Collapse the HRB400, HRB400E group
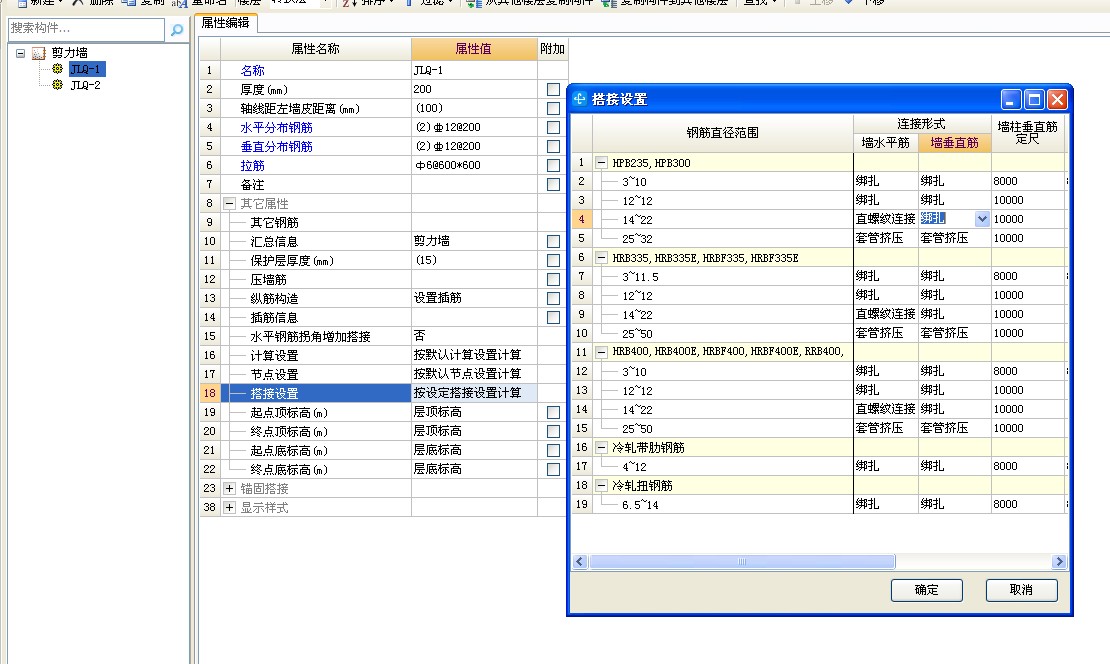Viewport: 1110px width, 664px height. pos(601,352)
